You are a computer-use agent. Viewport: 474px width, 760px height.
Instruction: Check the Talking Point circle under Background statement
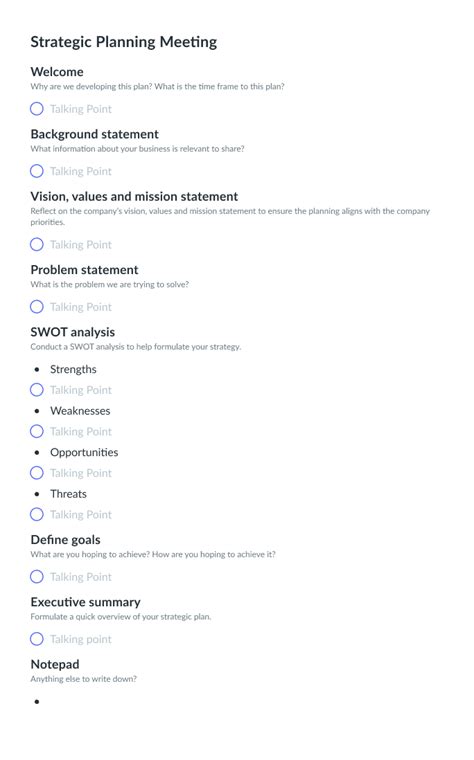(x=37, y=171)
